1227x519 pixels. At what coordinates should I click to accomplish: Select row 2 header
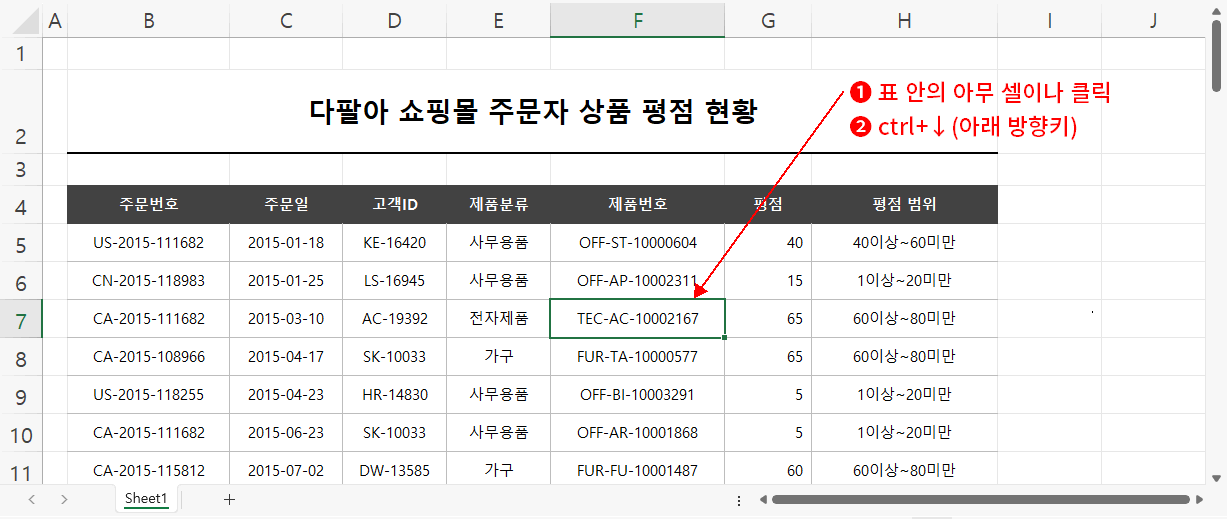click(21, 111)
